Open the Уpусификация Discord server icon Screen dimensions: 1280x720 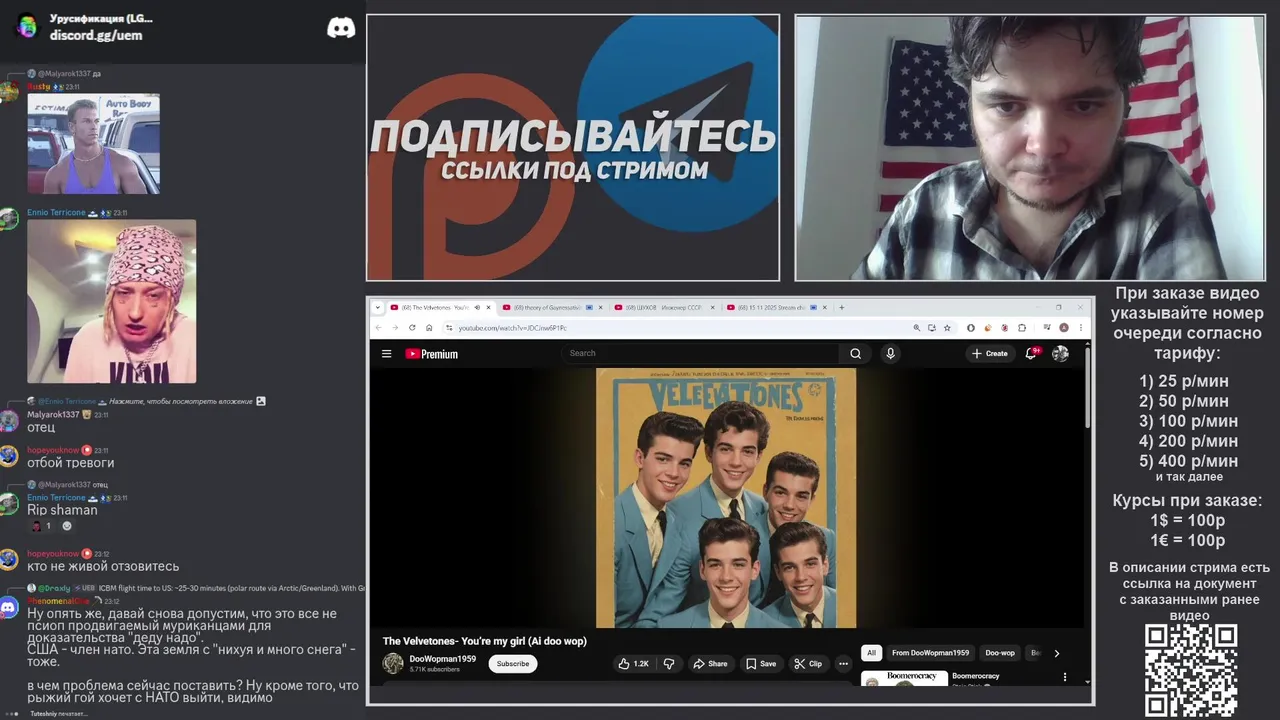click(27, 27)
